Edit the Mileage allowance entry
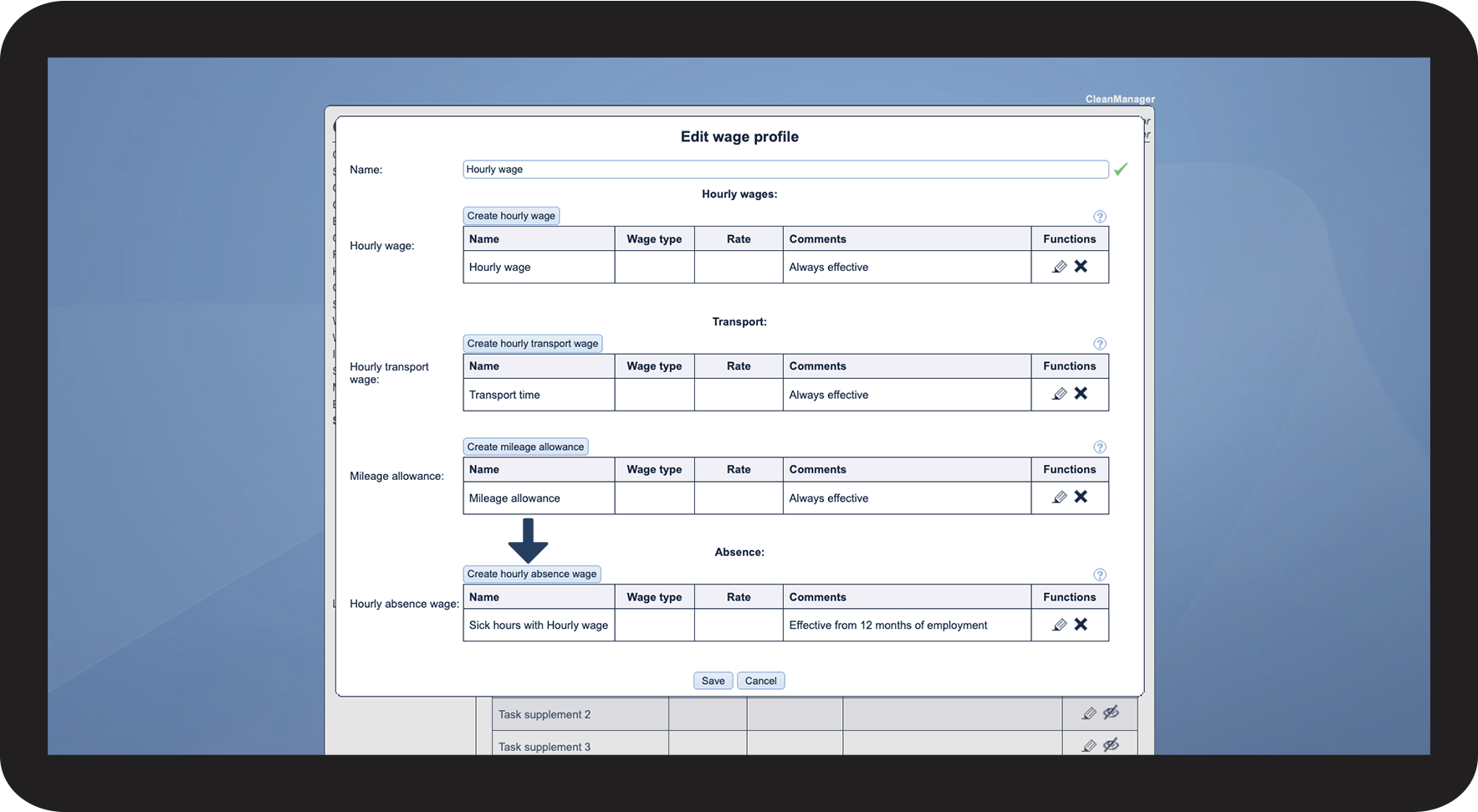This screenshot has width=1478, height=812. (x=1059, y=498)
